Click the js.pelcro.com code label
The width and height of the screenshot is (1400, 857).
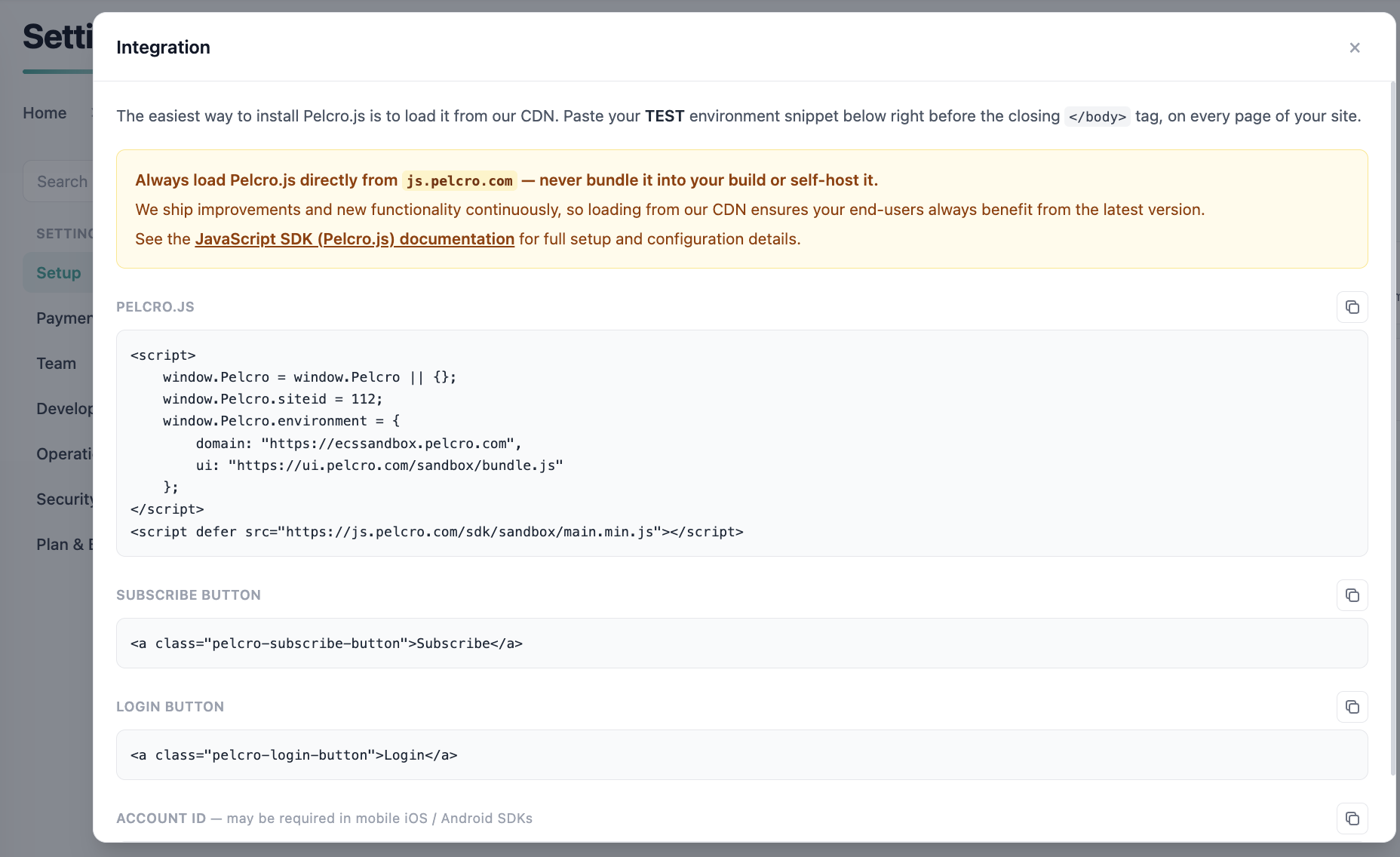[x=459, y=181]
